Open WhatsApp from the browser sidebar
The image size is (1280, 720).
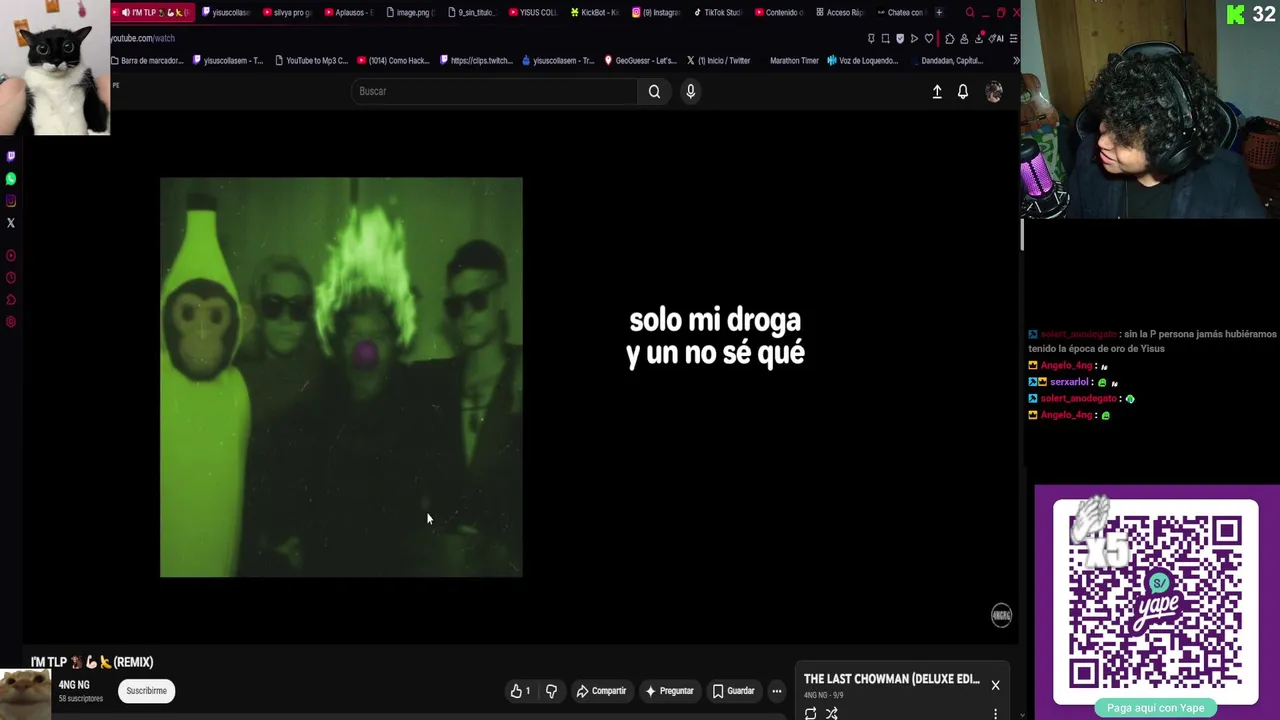(x=11, y=178)
